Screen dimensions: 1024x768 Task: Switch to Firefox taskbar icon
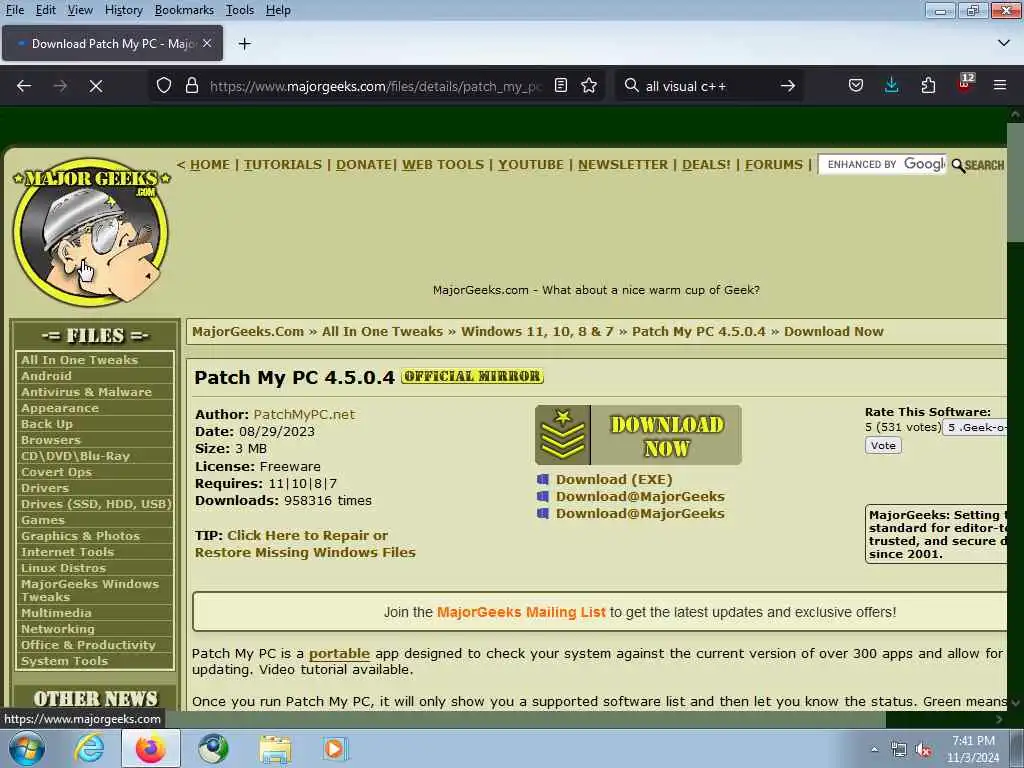(x=151, y=748)
